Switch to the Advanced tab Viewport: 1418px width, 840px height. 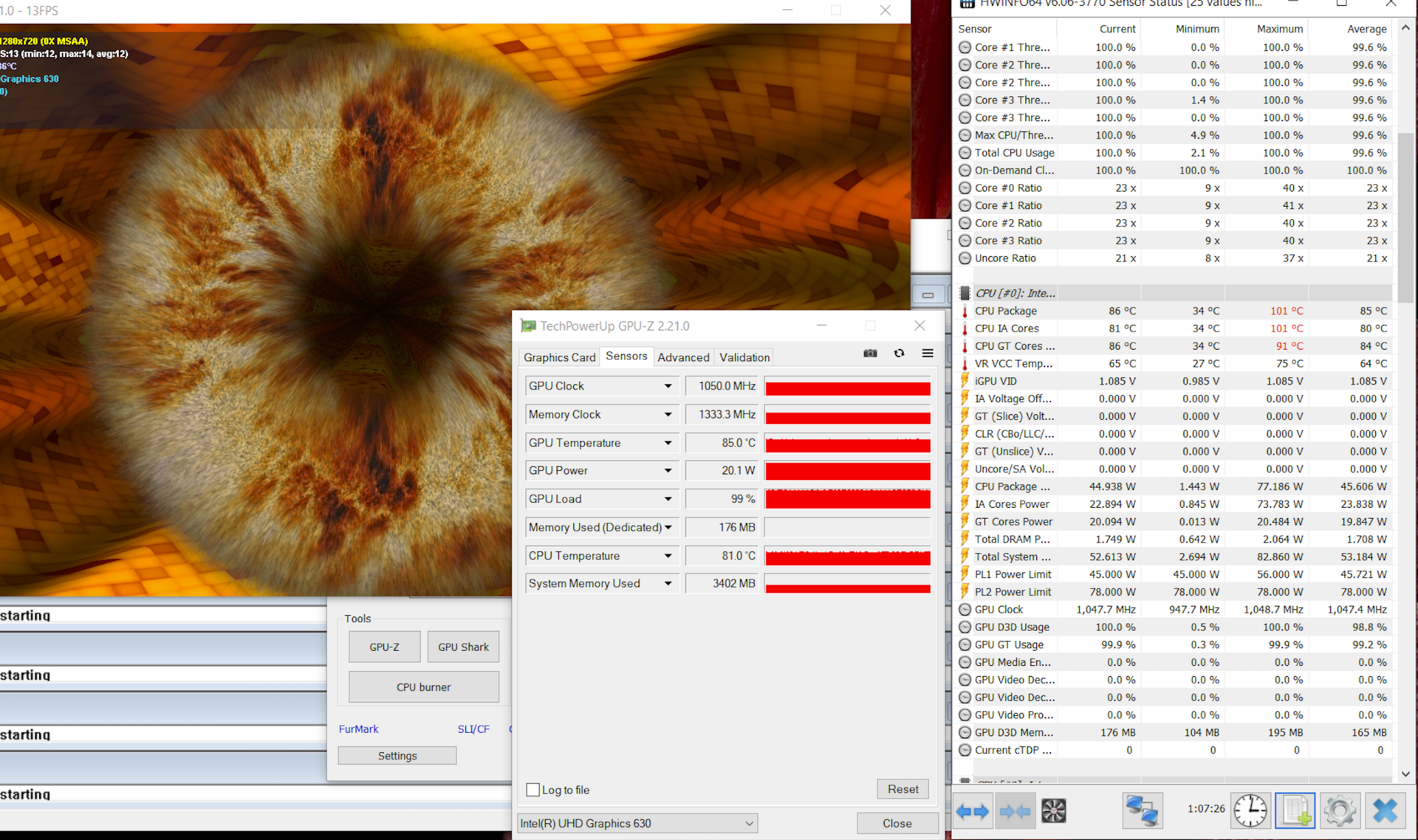pos(683,357)
